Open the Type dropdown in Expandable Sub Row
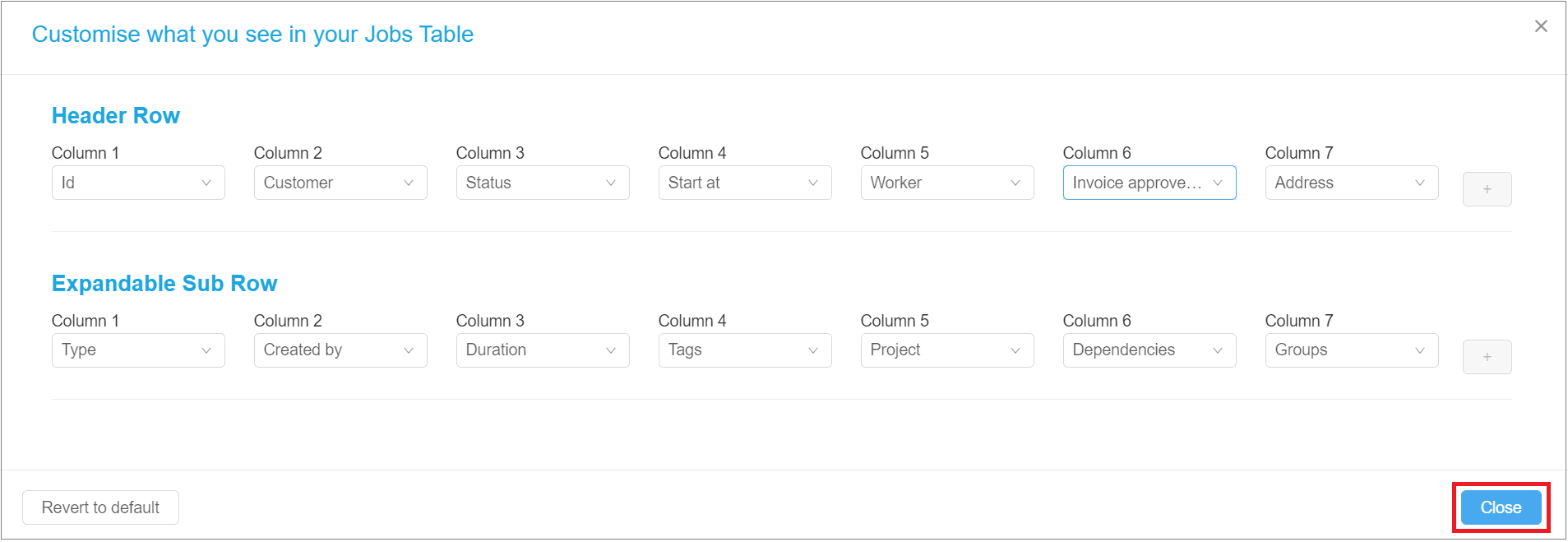This screenshot has width=1568, height=542. pos(137,350)
